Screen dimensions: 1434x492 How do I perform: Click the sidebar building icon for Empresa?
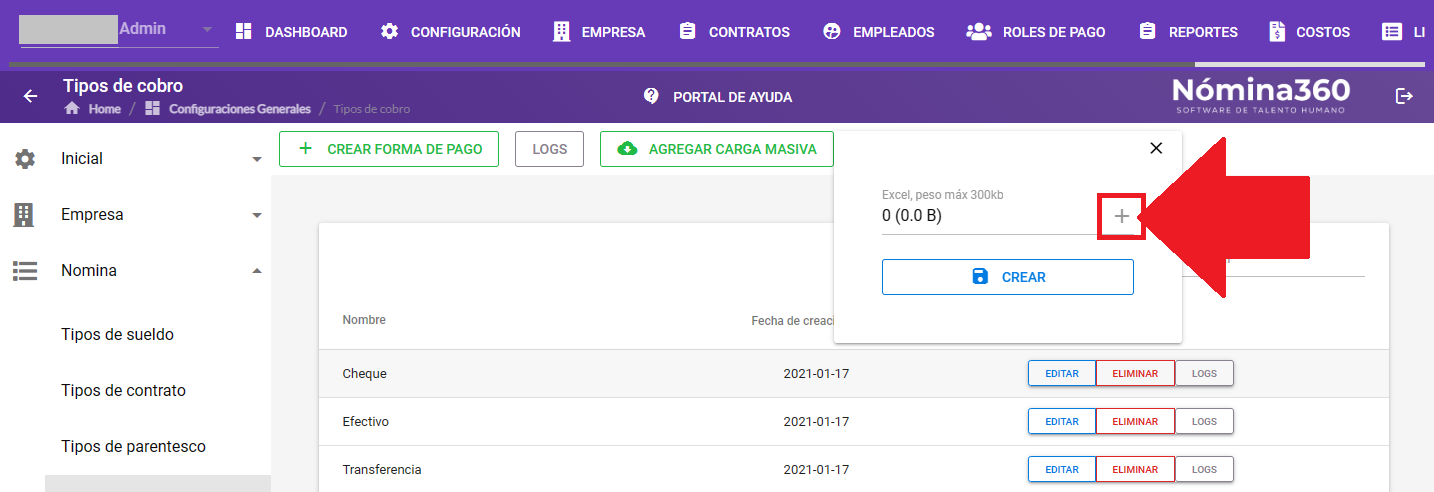click(x=25, y=214)
